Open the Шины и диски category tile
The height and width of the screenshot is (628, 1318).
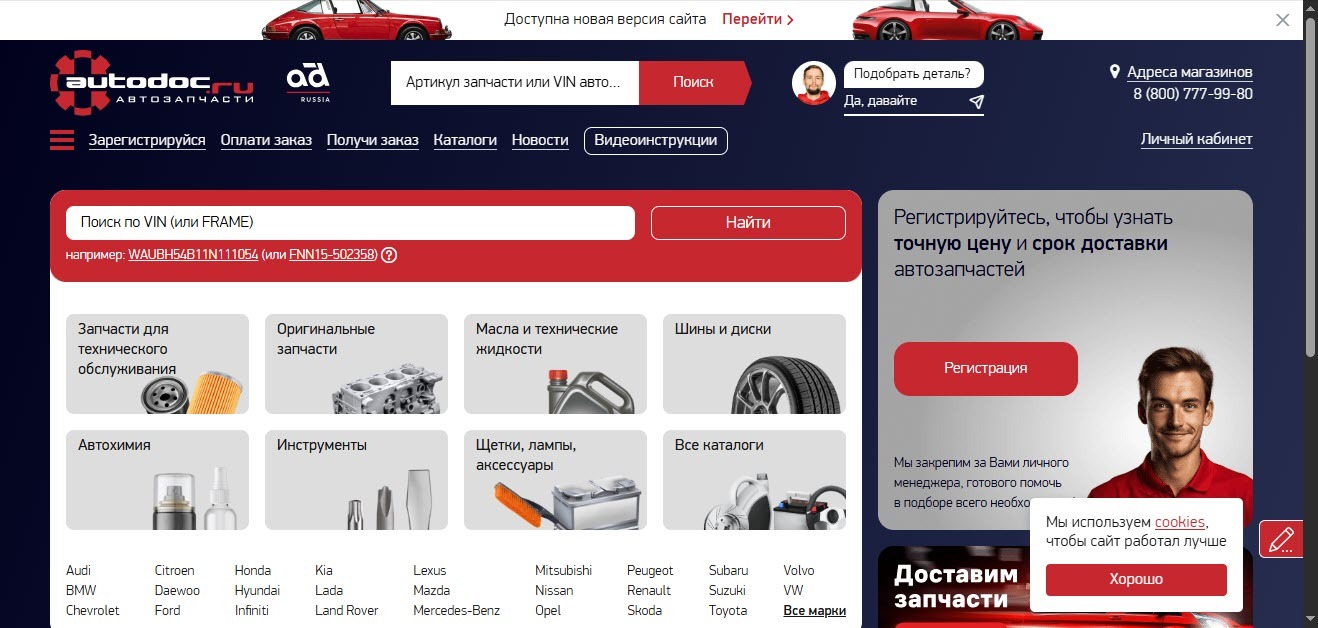754,364
